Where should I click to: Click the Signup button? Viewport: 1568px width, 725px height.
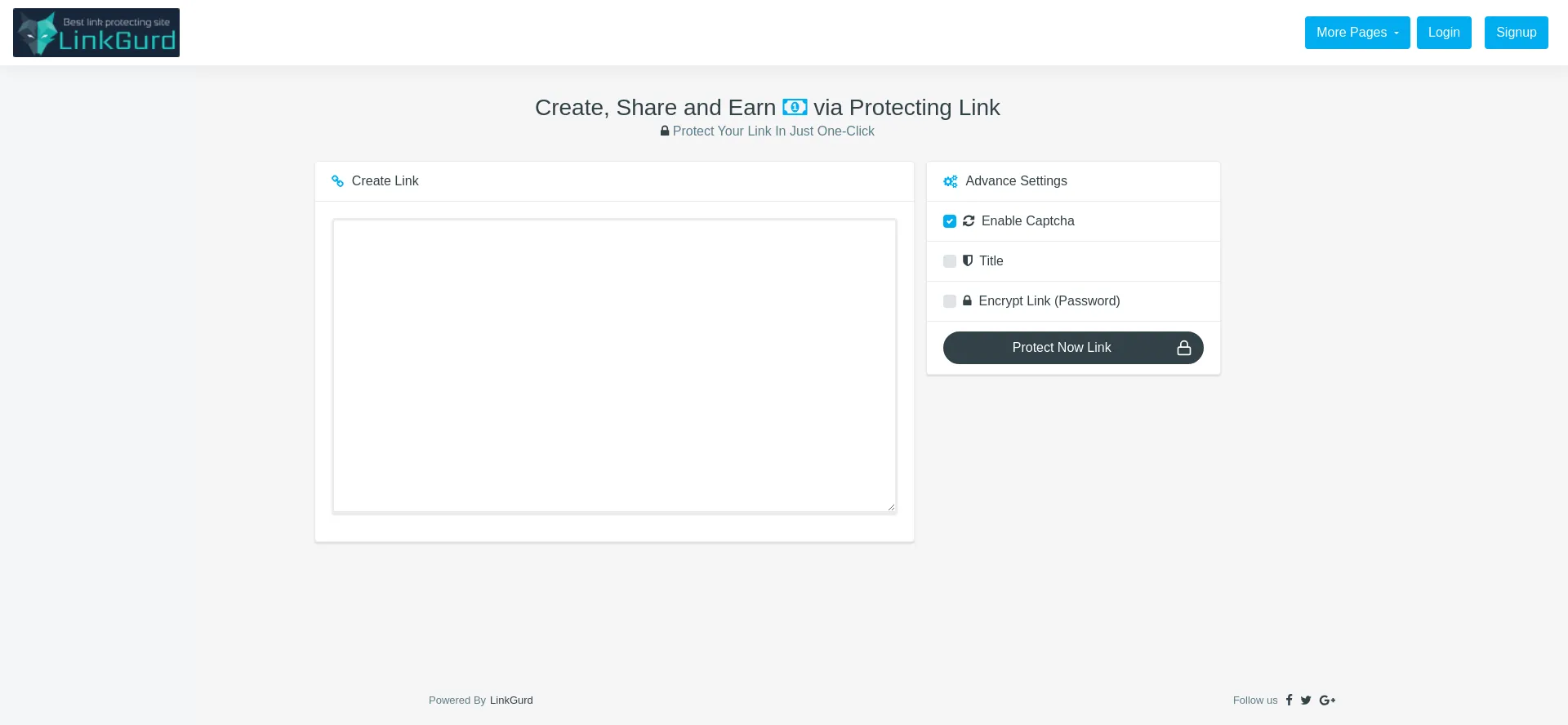(x=1517, y=33)
